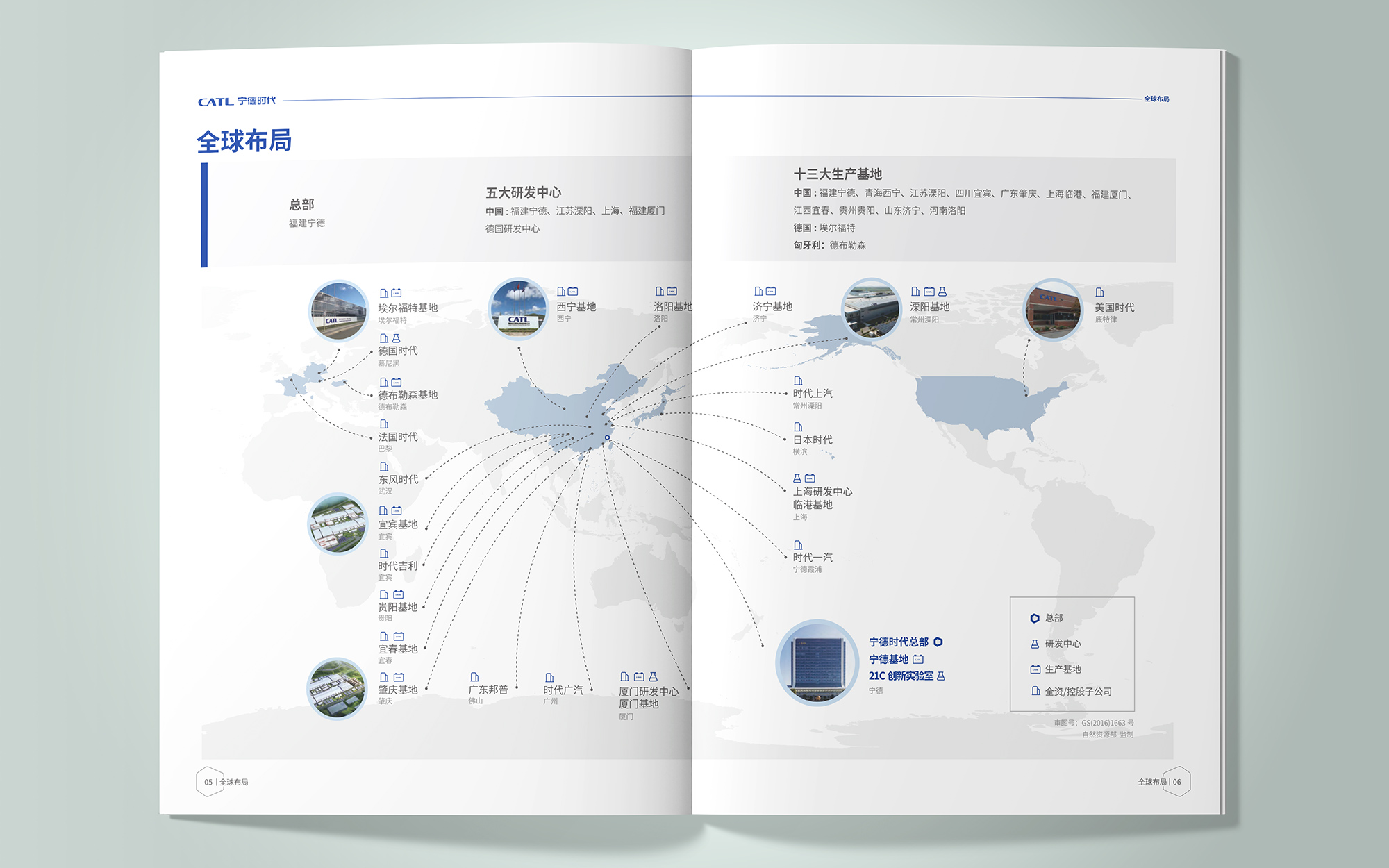The image size is (1389, 868).
Task: Click the headquarters hexagon icon in legend
Action: pos(1035,618)
